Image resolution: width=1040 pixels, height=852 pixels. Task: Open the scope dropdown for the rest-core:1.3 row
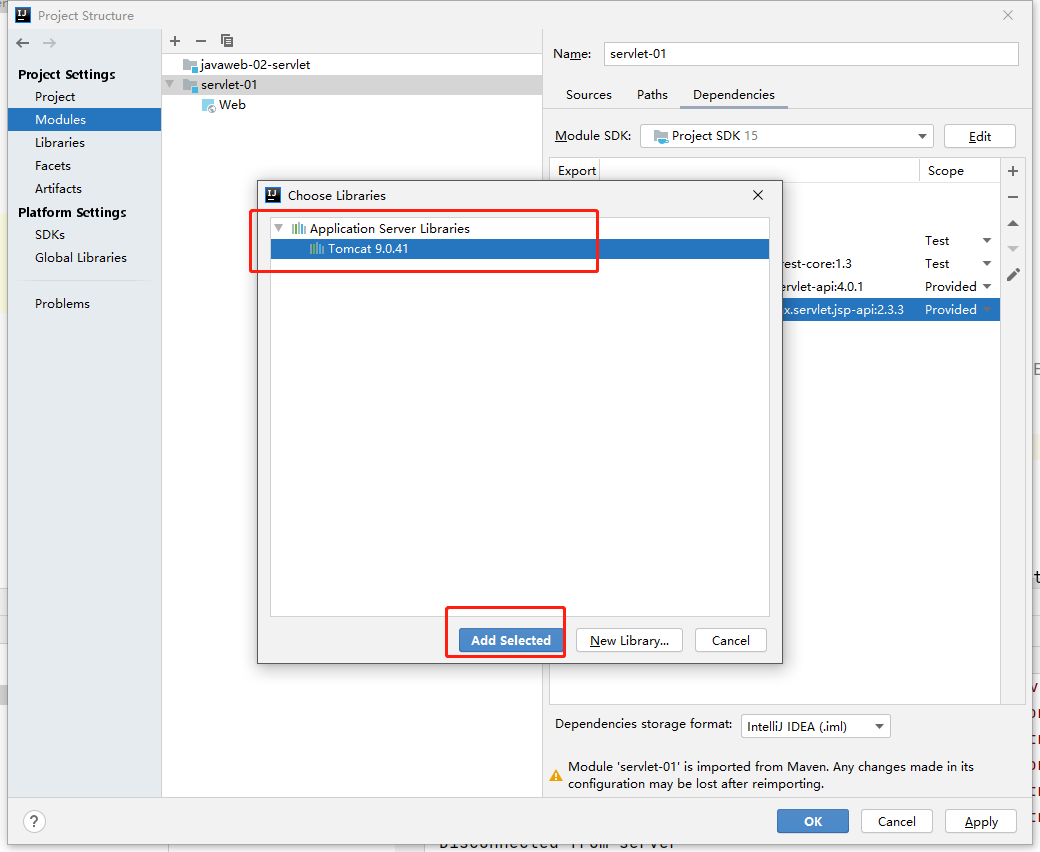click(987, 263)
